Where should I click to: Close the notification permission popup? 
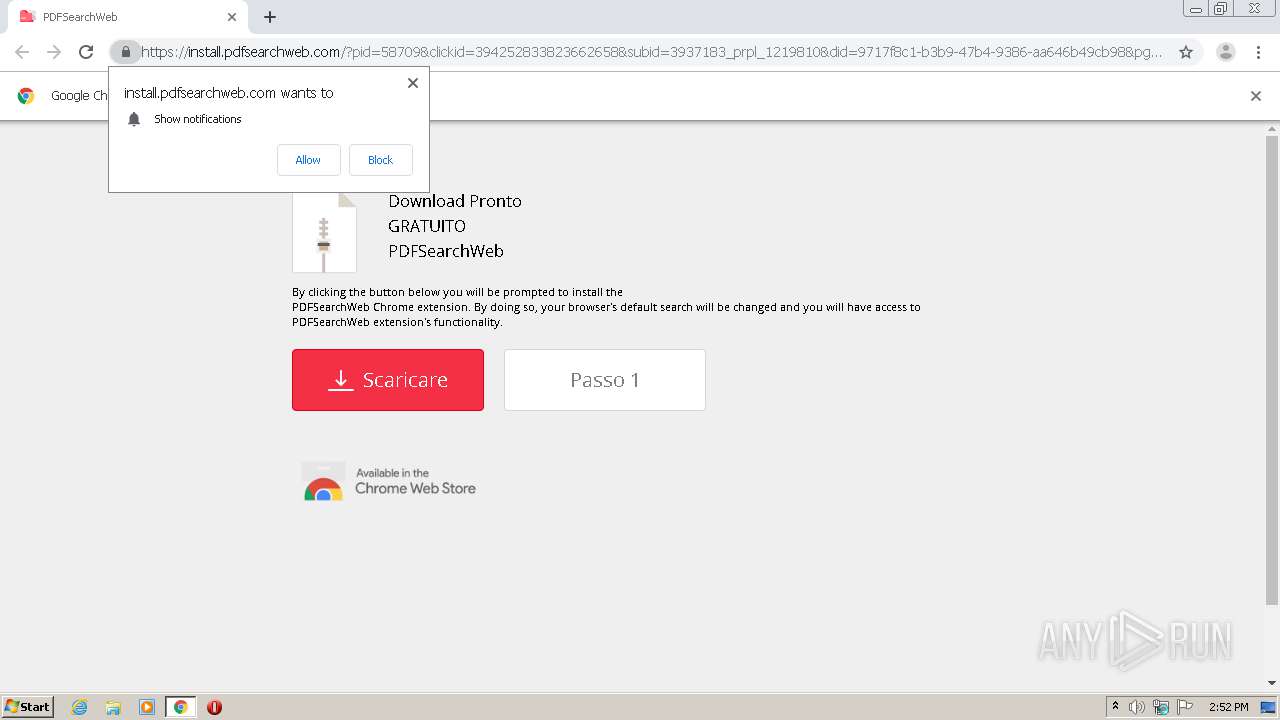point(413,83)
